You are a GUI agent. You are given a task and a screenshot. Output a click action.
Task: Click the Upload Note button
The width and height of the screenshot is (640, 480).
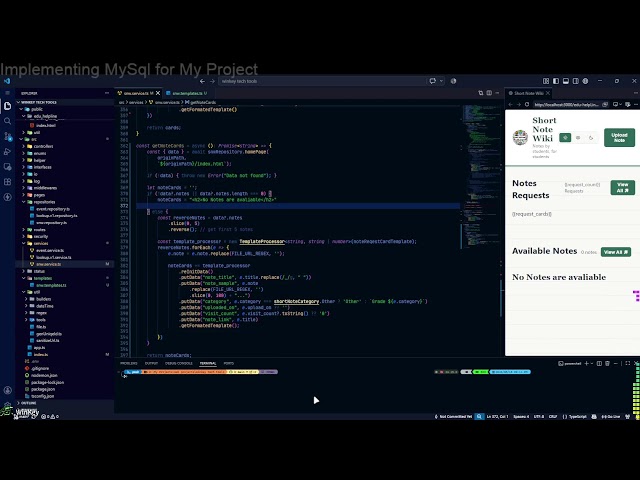coord(619,138)
